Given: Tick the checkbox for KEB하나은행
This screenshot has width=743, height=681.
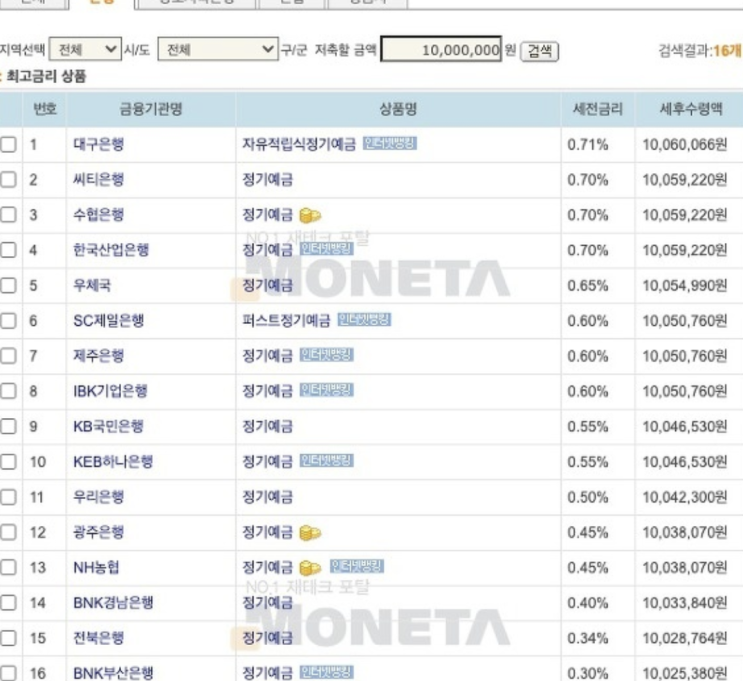Looking at the screenshot, I should coord(8,462).
